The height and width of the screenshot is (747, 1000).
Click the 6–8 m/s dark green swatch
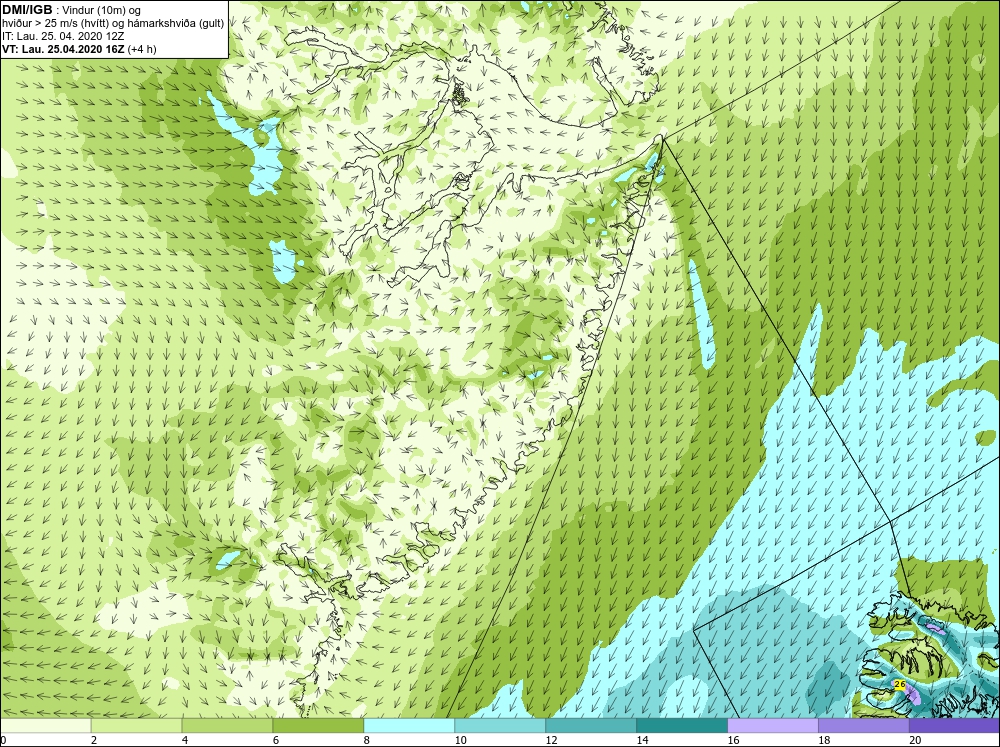click(x=318, y=725)
